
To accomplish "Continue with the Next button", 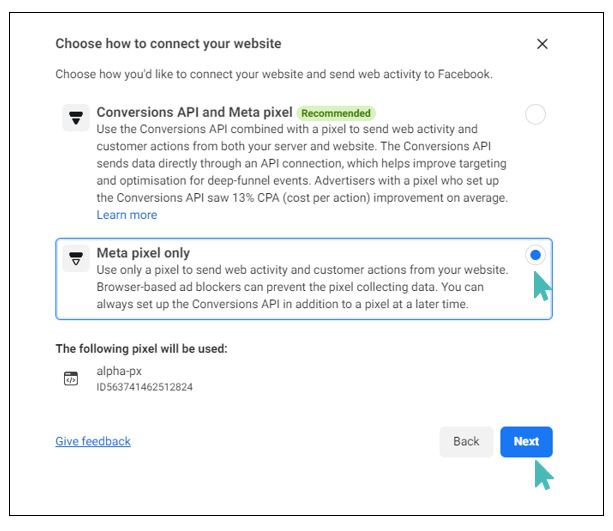I will click(526, 441).
